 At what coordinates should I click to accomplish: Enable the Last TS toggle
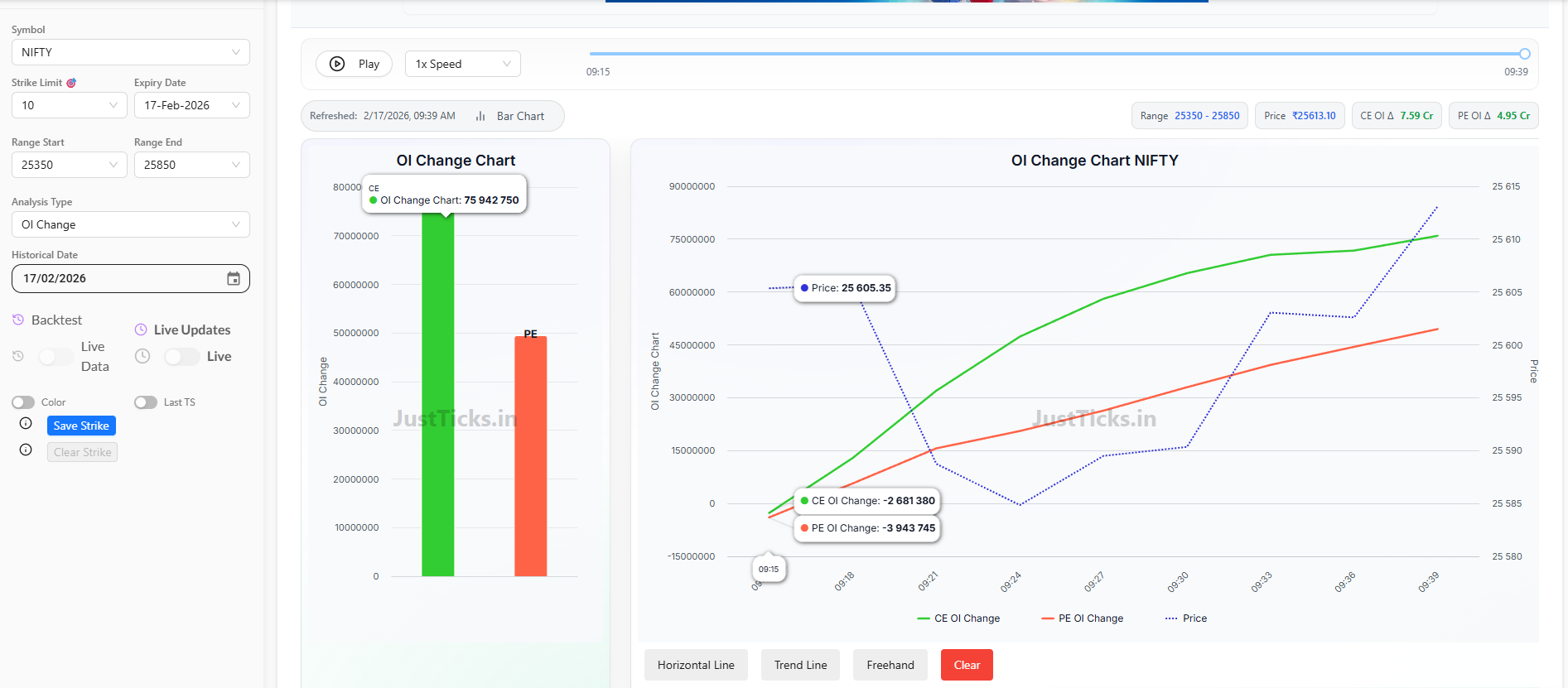point(146,402)
